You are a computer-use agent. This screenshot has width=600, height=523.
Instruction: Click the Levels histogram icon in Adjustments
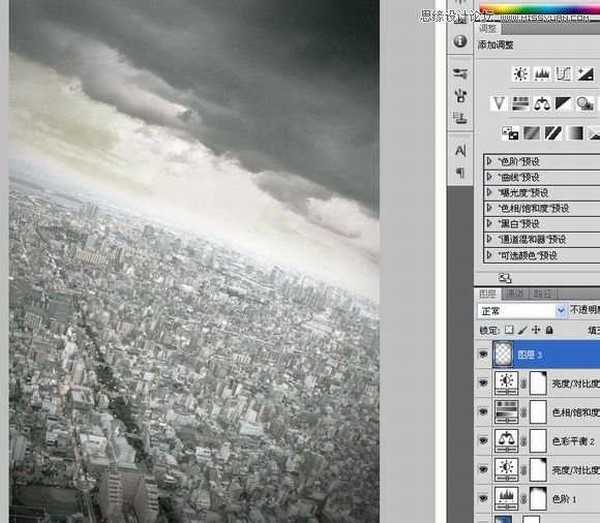(543, 73)
